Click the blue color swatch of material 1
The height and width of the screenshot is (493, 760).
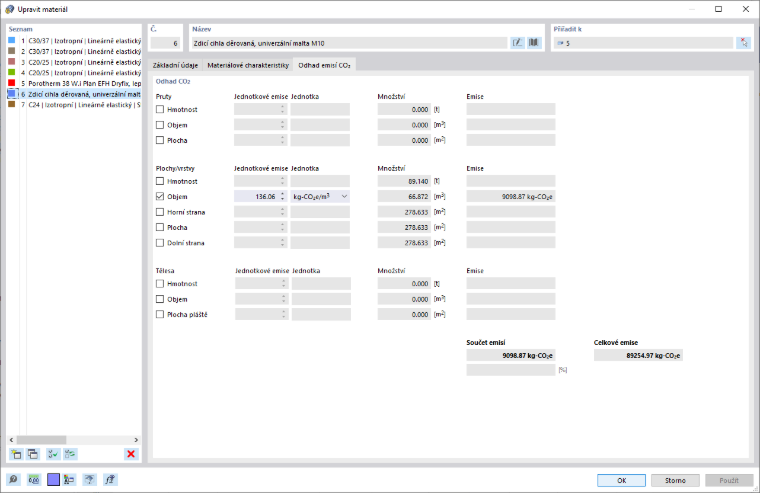(x=12, y=41)
